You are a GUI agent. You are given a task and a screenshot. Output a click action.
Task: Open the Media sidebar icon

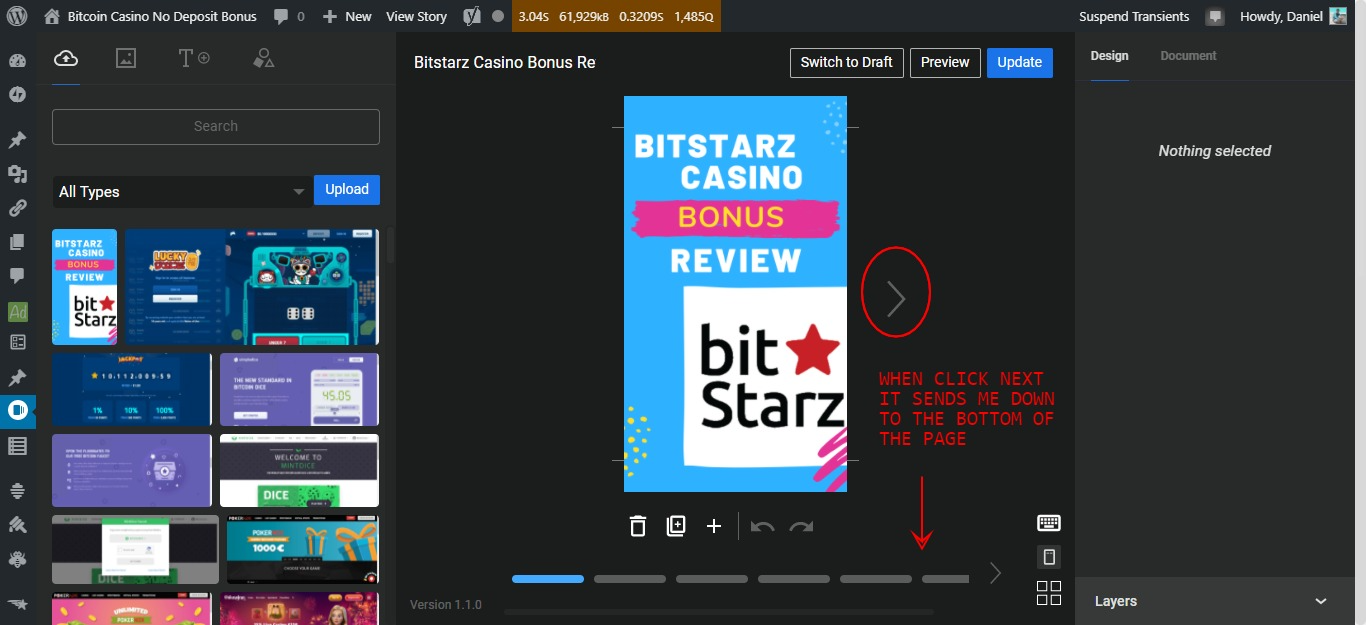pos(17,174)
